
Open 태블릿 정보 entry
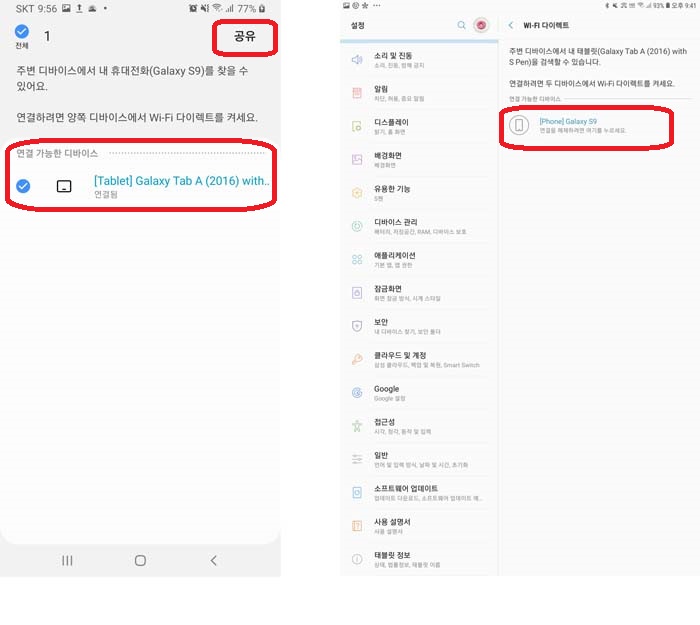[x=419, y=559]
